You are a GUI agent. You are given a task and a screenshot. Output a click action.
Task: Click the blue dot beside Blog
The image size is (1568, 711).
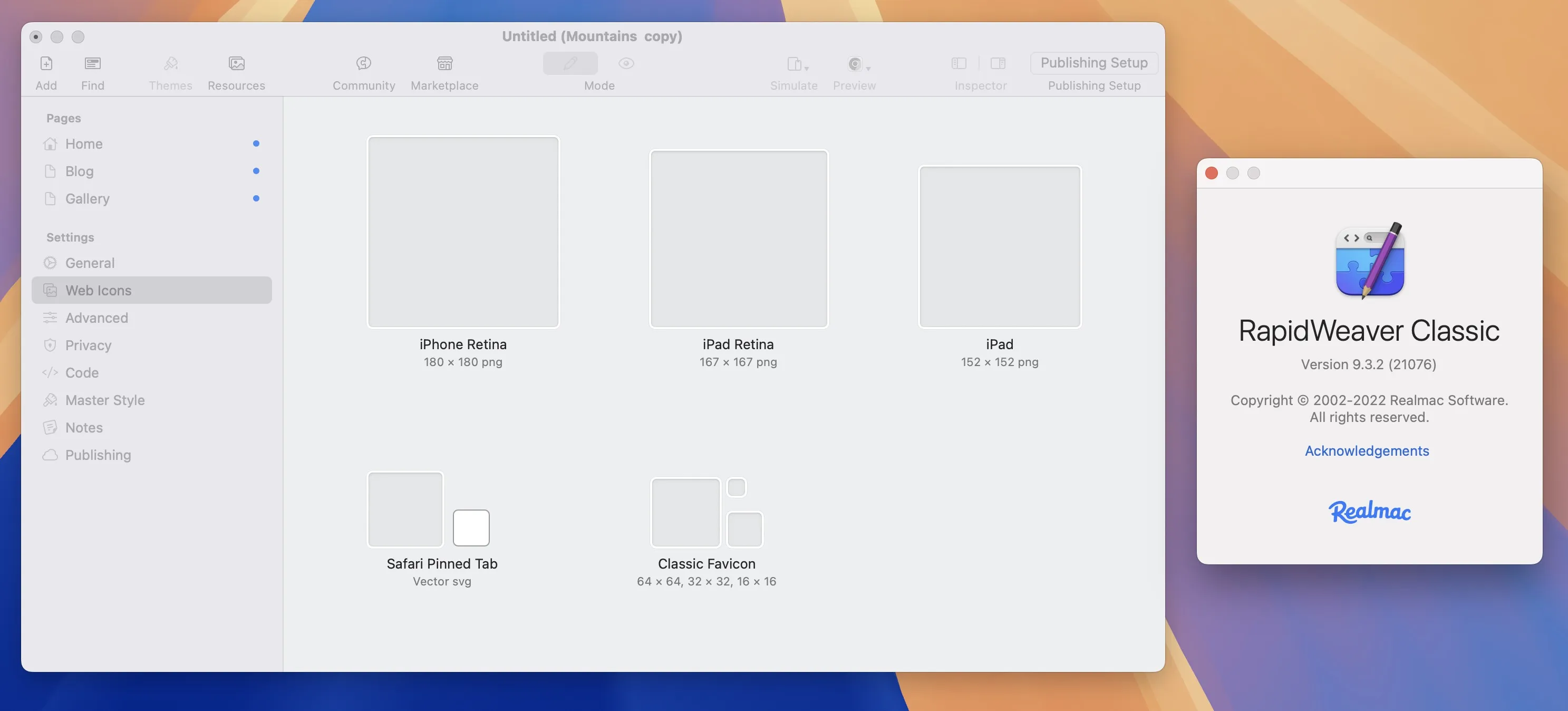tap(256, 171)
